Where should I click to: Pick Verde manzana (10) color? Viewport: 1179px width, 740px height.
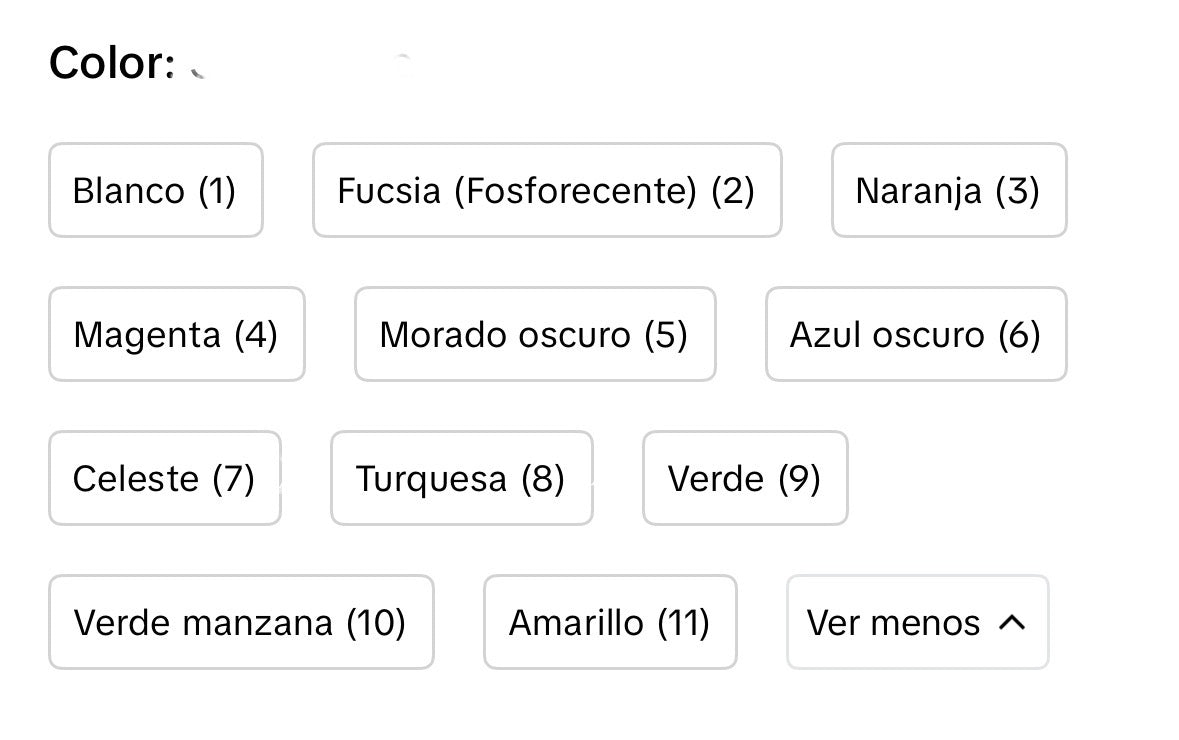240,622
